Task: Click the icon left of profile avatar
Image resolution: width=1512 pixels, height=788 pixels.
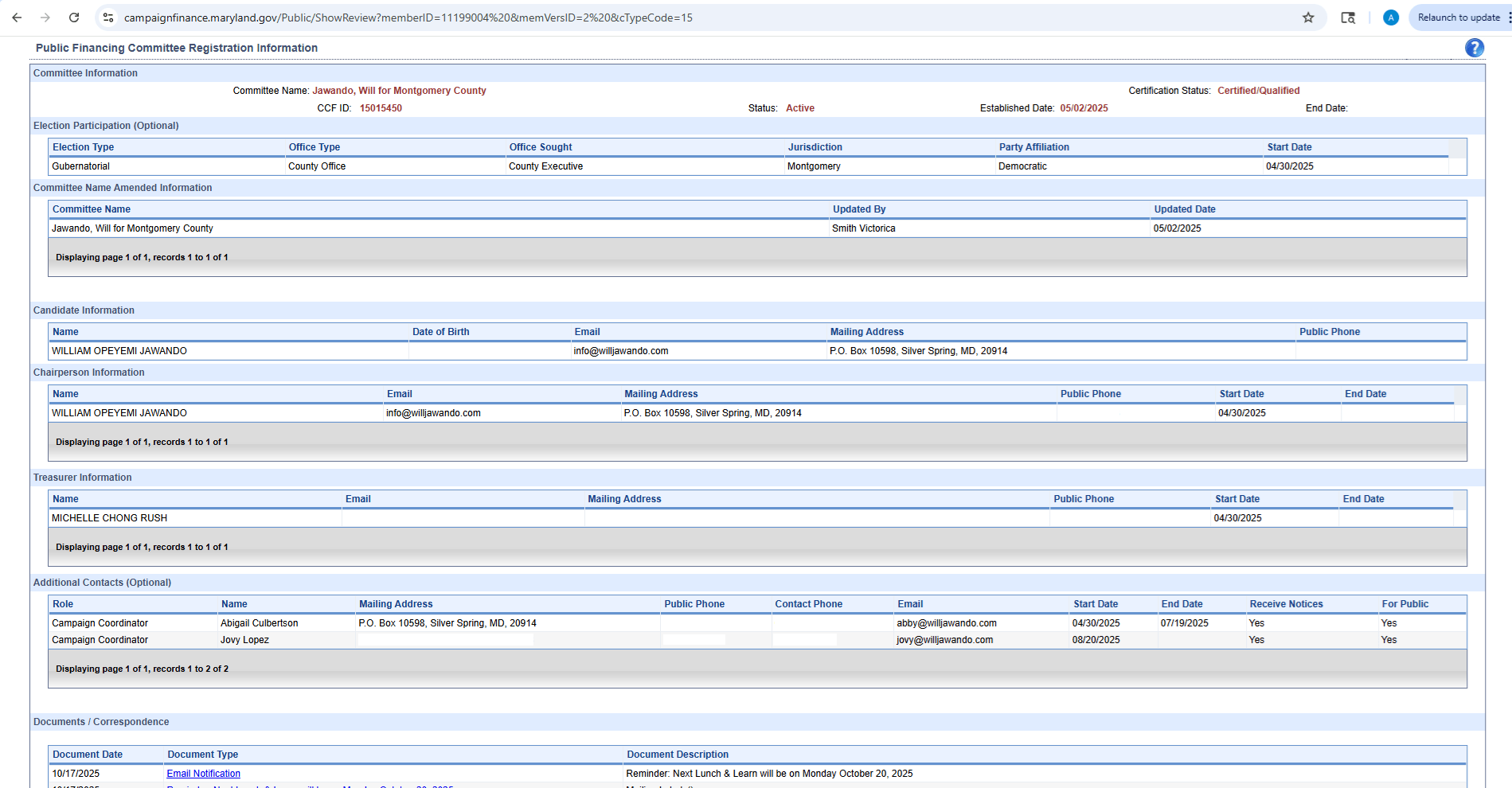Action: click(1348, 18)
